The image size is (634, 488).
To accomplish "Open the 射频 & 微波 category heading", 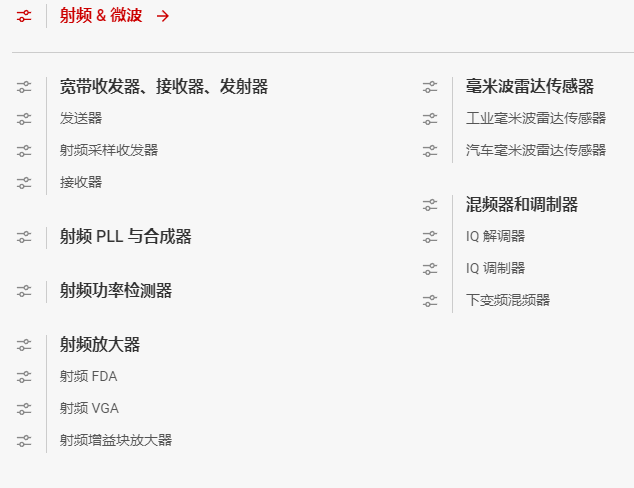I will pyautogui.click(x=100, y=16).
